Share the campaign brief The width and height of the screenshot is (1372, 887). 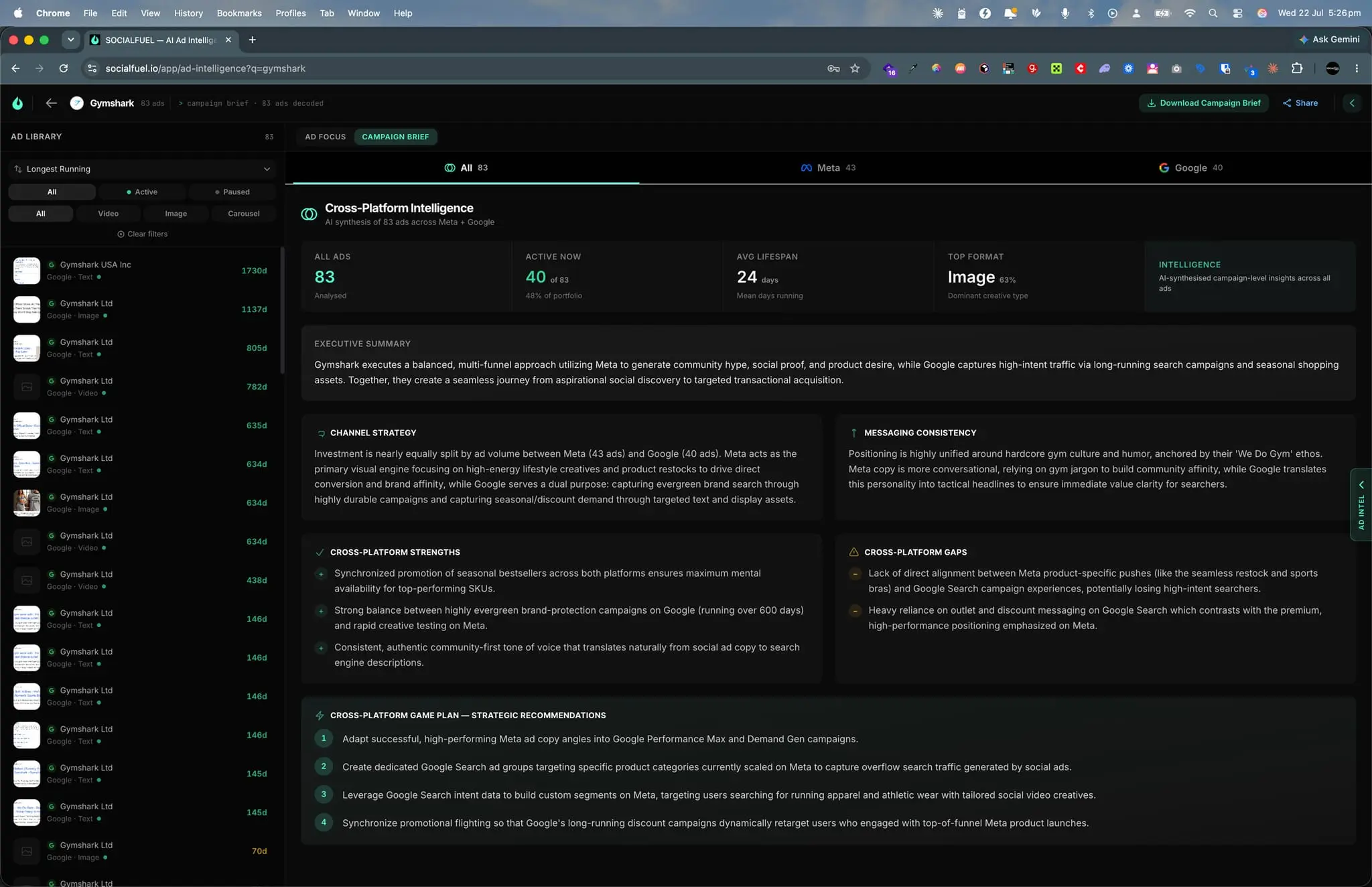1300,103
